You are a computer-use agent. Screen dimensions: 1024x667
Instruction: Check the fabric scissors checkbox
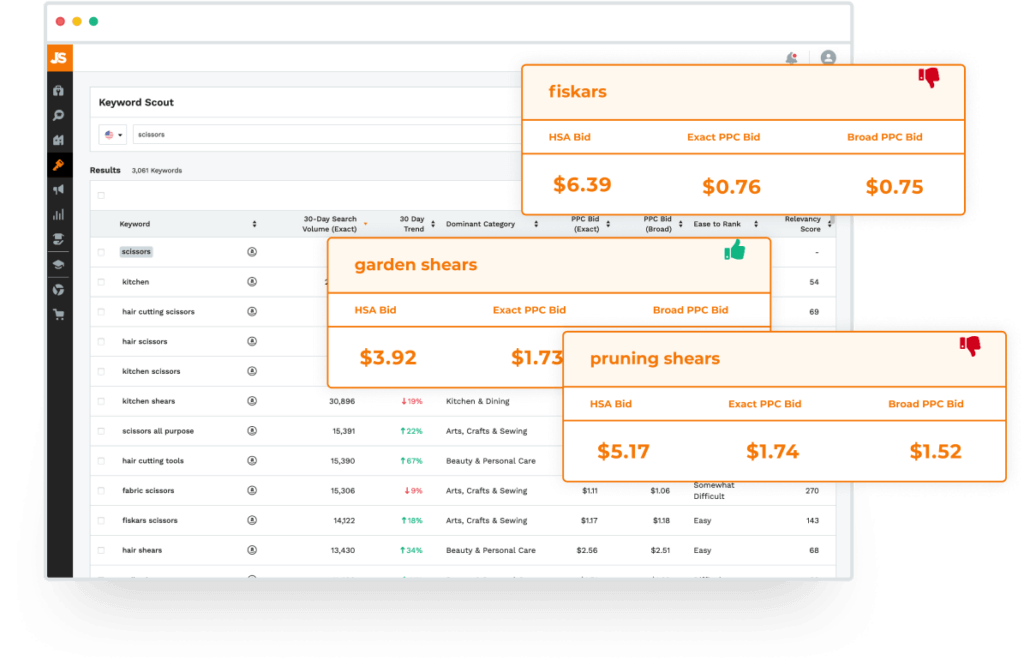click(101, 491)
